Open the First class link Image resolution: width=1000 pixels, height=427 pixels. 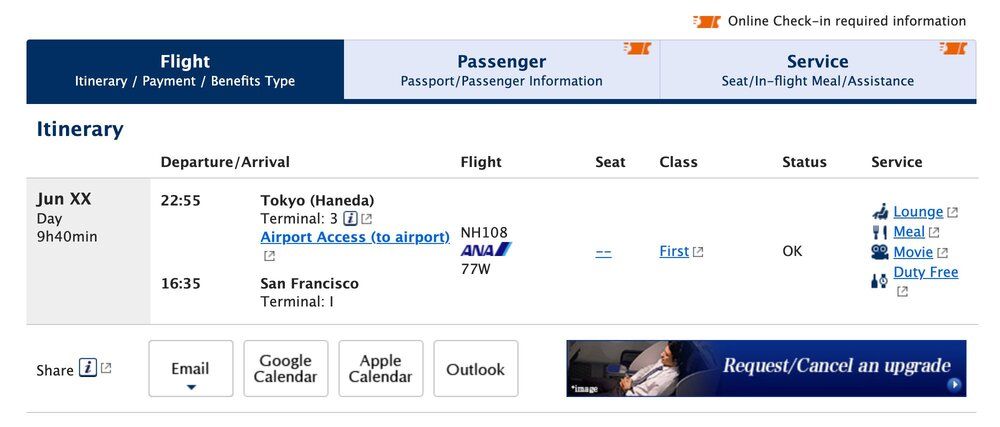point(674,252)
